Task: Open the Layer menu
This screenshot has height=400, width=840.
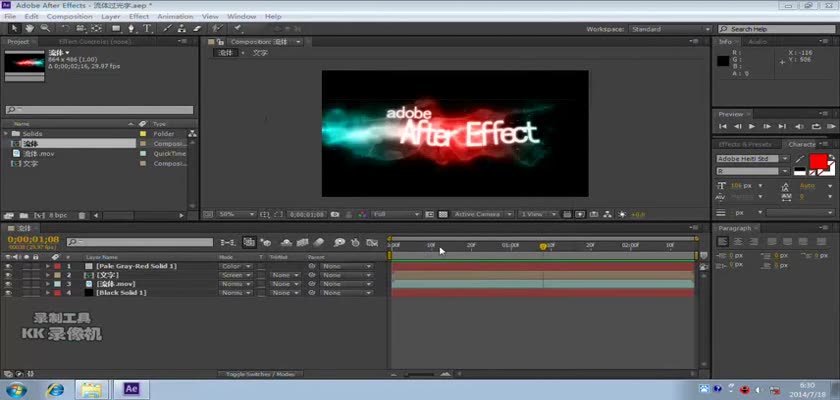Action: [111, 17]
